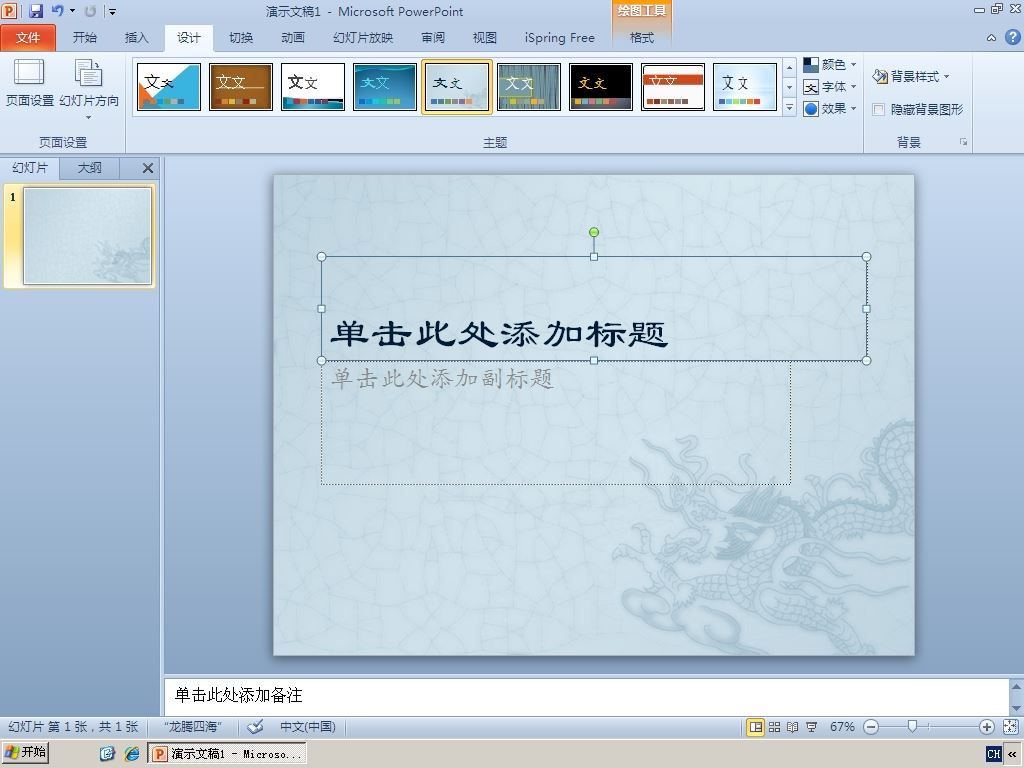Image resolution: width=1024 pixels, height=768 pixels.
Task: Switch to the 大纲 (Outline) pane tab
Action: (89, 168)
